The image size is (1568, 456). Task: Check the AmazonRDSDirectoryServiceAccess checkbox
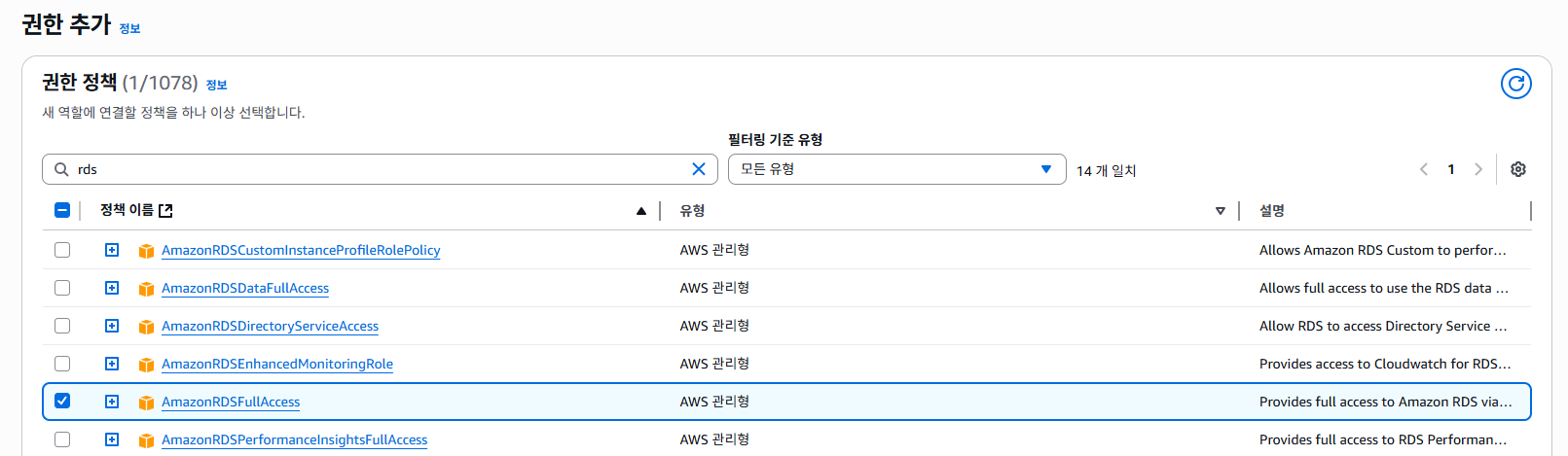pos(62,326)
